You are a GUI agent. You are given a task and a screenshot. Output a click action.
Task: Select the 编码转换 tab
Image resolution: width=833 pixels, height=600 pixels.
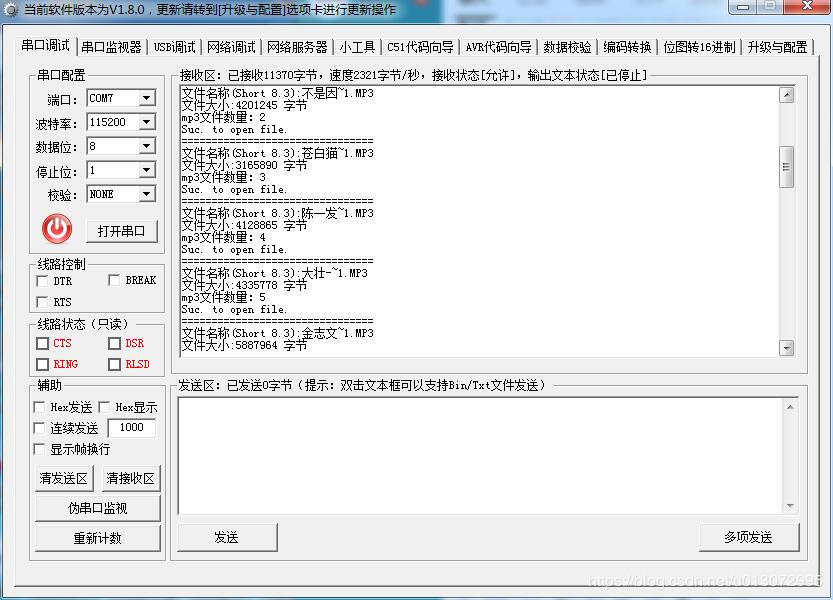(x=627, y=47)
